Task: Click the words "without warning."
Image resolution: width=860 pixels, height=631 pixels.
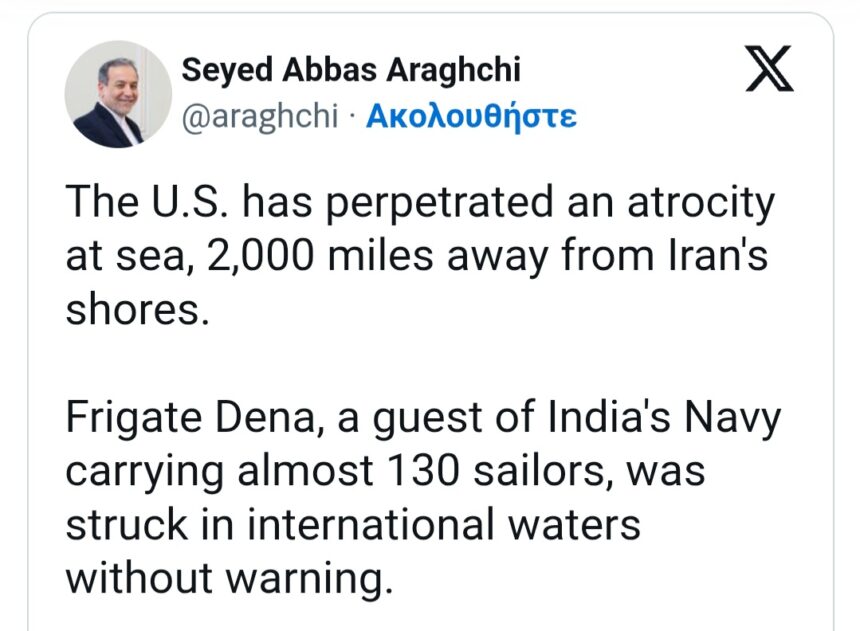Action: click(225, 577)
